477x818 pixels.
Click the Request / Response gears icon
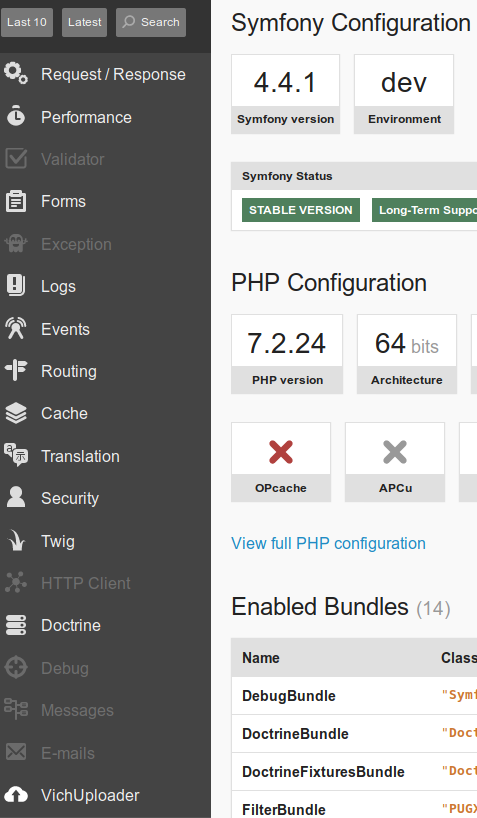(x=16, y=73)
